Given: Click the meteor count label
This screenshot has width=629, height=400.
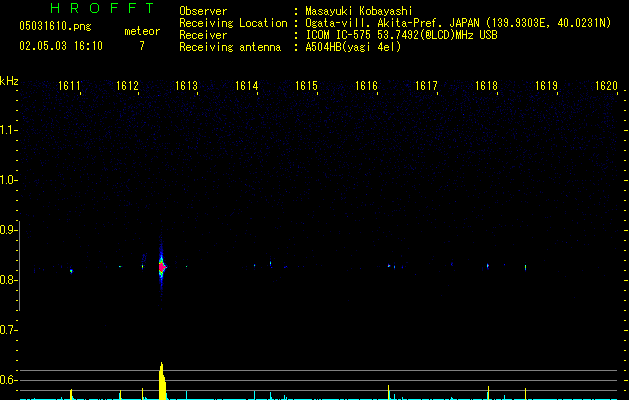Looking at the screenshot, I should pyautogui.click(x=142, y=31).
